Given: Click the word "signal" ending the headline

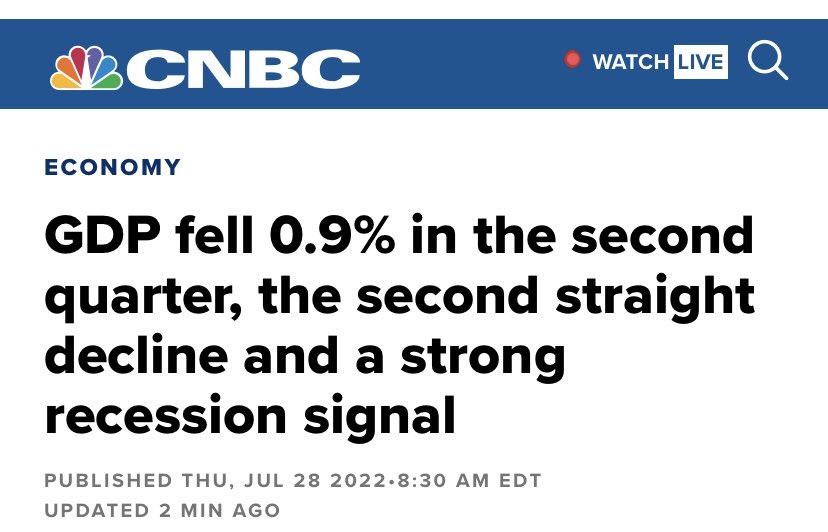Looking at the screenshot, I should (379, 419).
